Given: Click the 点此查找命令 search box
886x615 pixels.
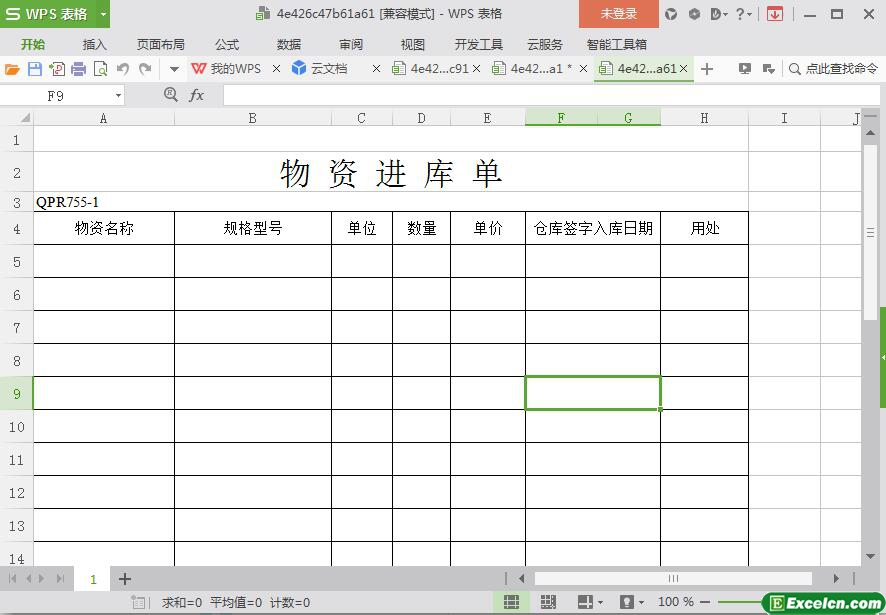Looking at the screenshot, I should click(833, 69).
